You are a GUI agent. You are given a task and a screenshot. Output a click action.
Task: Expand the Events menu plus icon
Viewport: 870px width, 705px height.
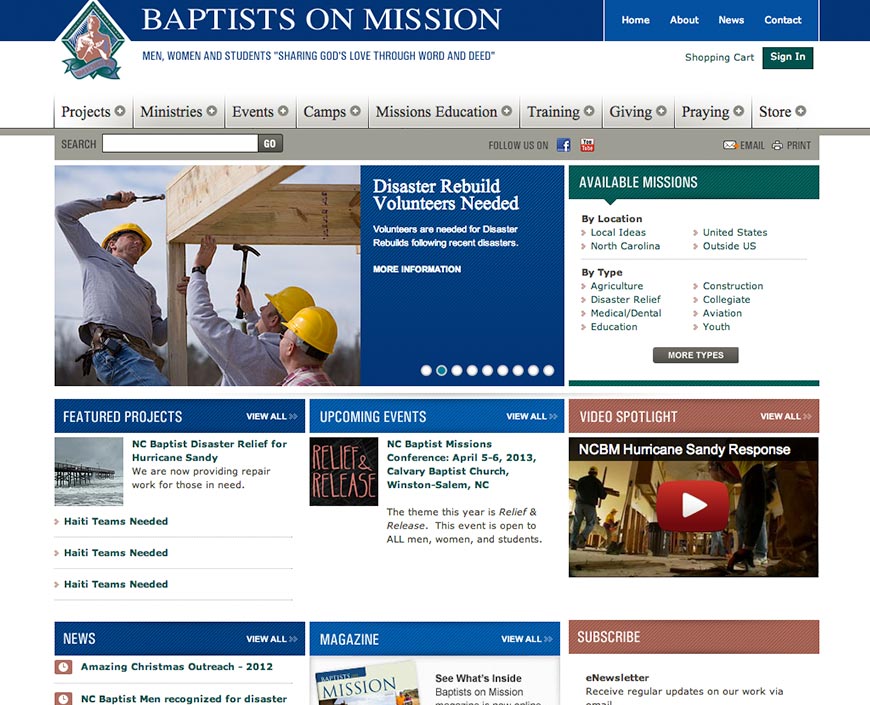(x=283, y=111)
